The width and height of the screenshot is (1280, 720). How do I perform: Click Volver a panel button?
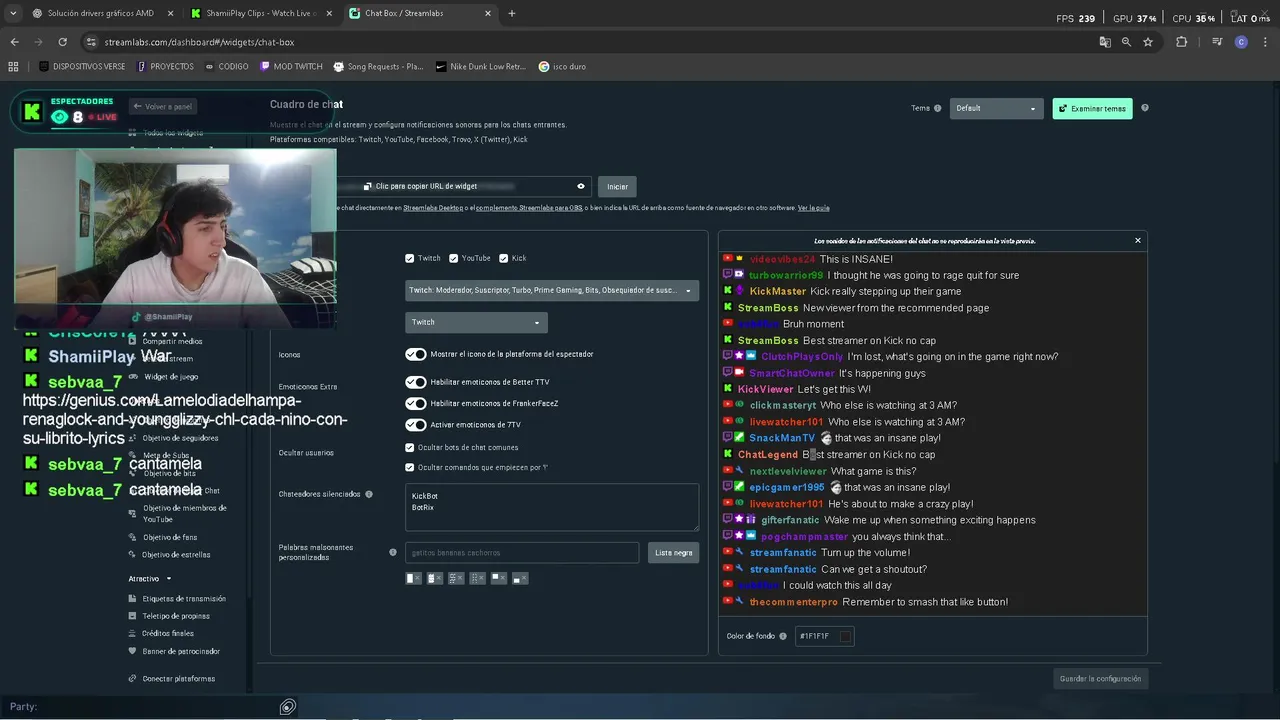(161, 106)
